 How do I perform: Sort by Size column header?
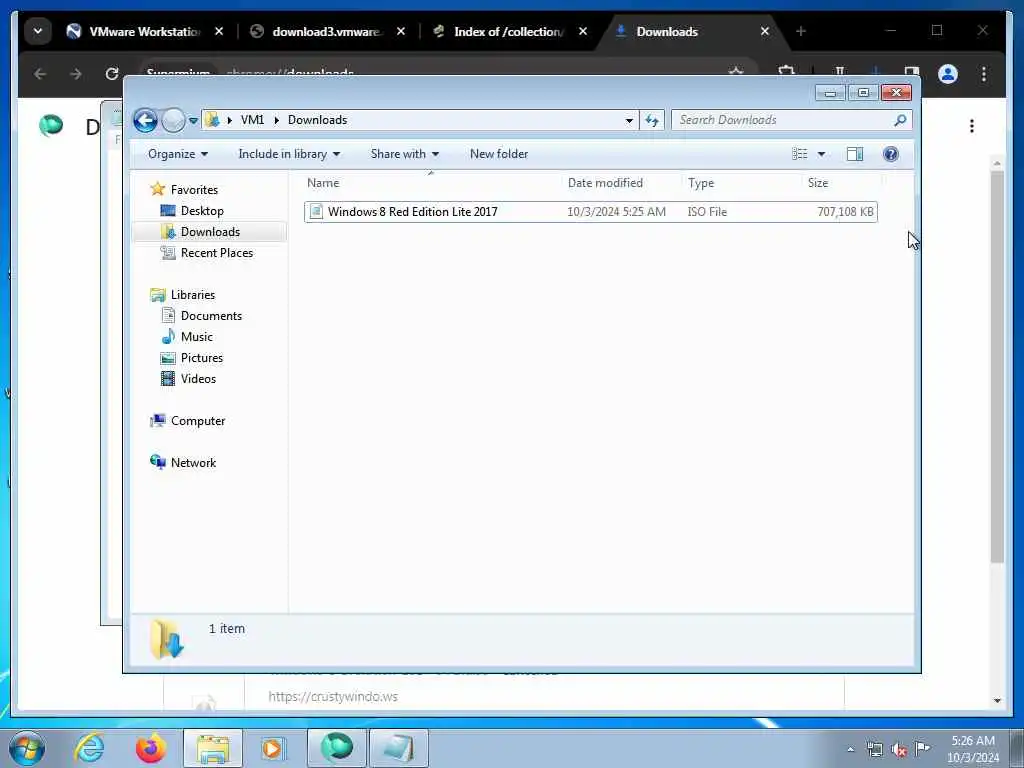pyautogui.click(x=841, y=183)
